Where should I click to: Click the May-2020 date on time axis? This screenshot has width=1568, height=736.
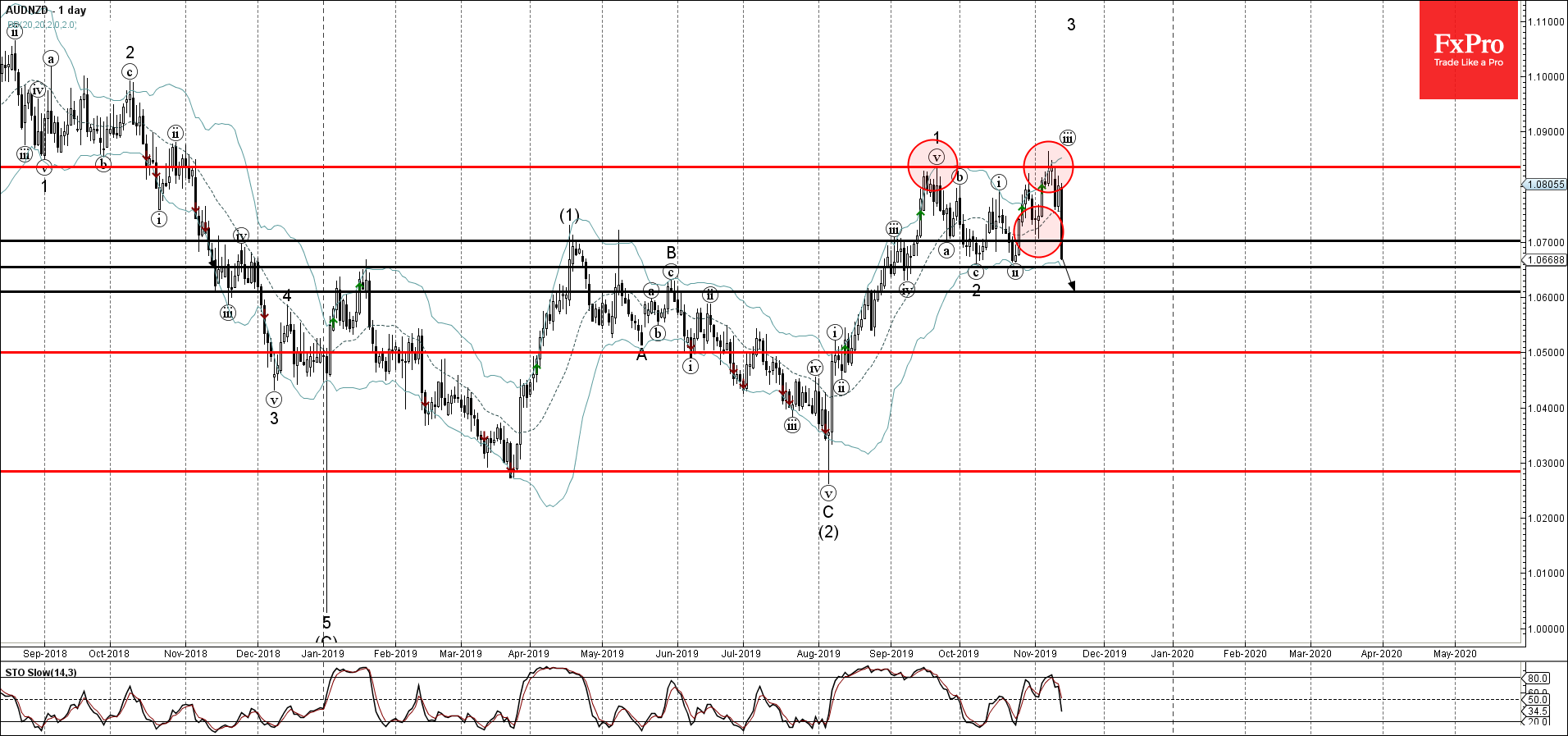[x=1454, y=654]
